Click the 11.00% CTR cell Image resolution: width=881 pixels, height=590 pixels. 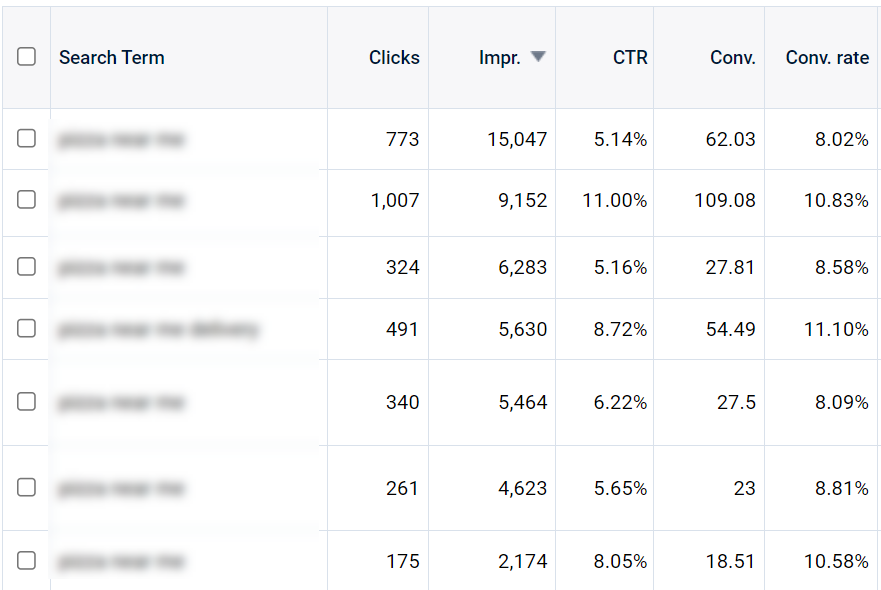click(x=614, y=200)
